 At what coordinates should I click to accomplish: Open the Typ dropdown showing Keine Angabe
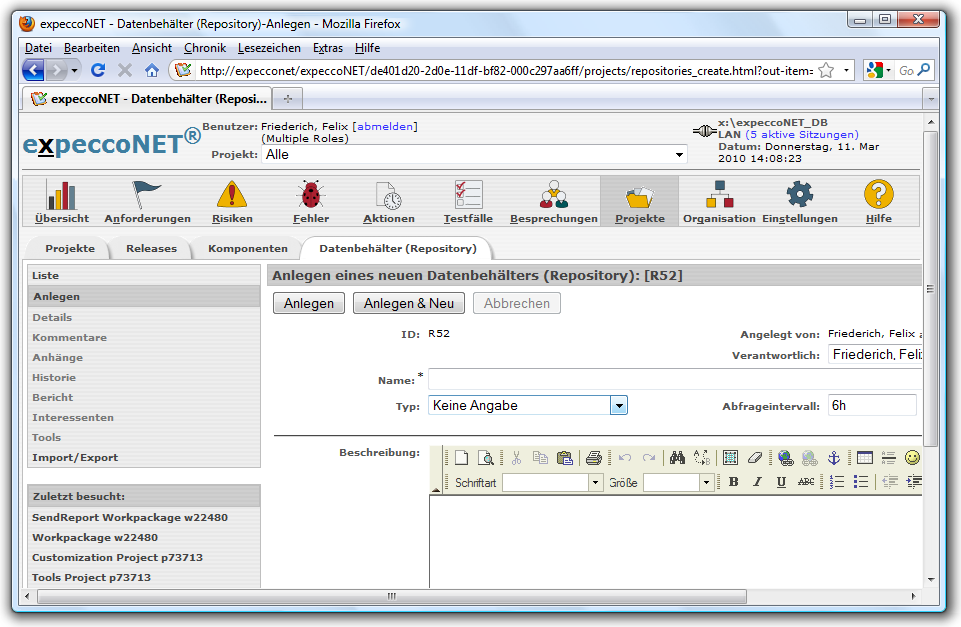point(619,405)
